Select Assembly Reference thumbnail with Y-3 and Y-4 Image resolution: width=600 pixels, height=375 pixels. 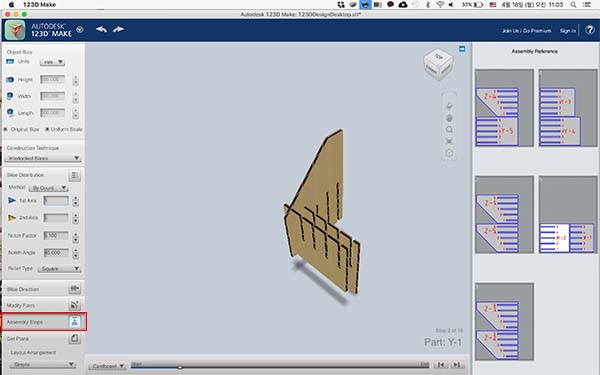point(568,108)
